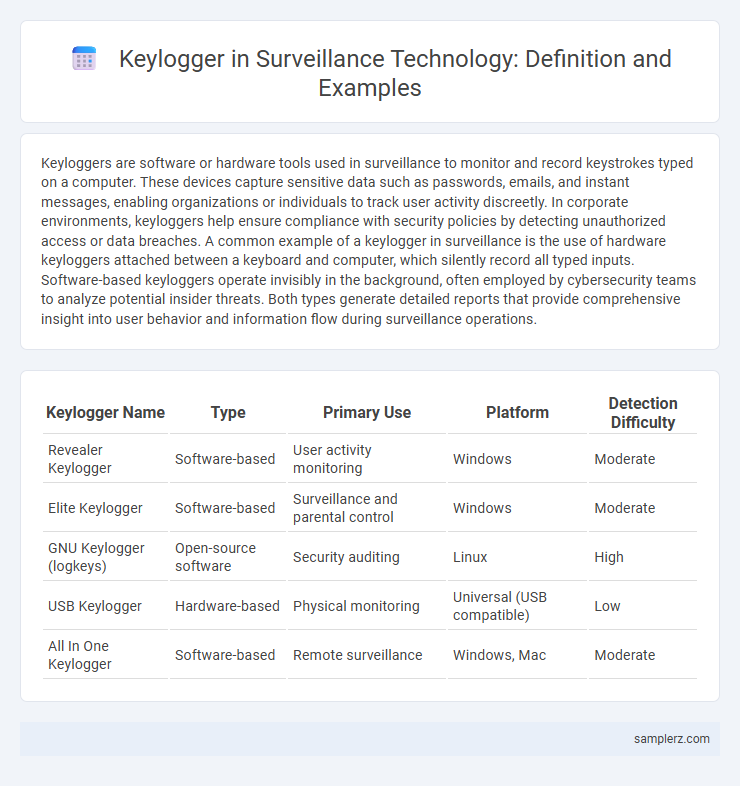Select the 'Hardware-based' type cell
Viewport: 740px width, 786px height.
(228, 606)
